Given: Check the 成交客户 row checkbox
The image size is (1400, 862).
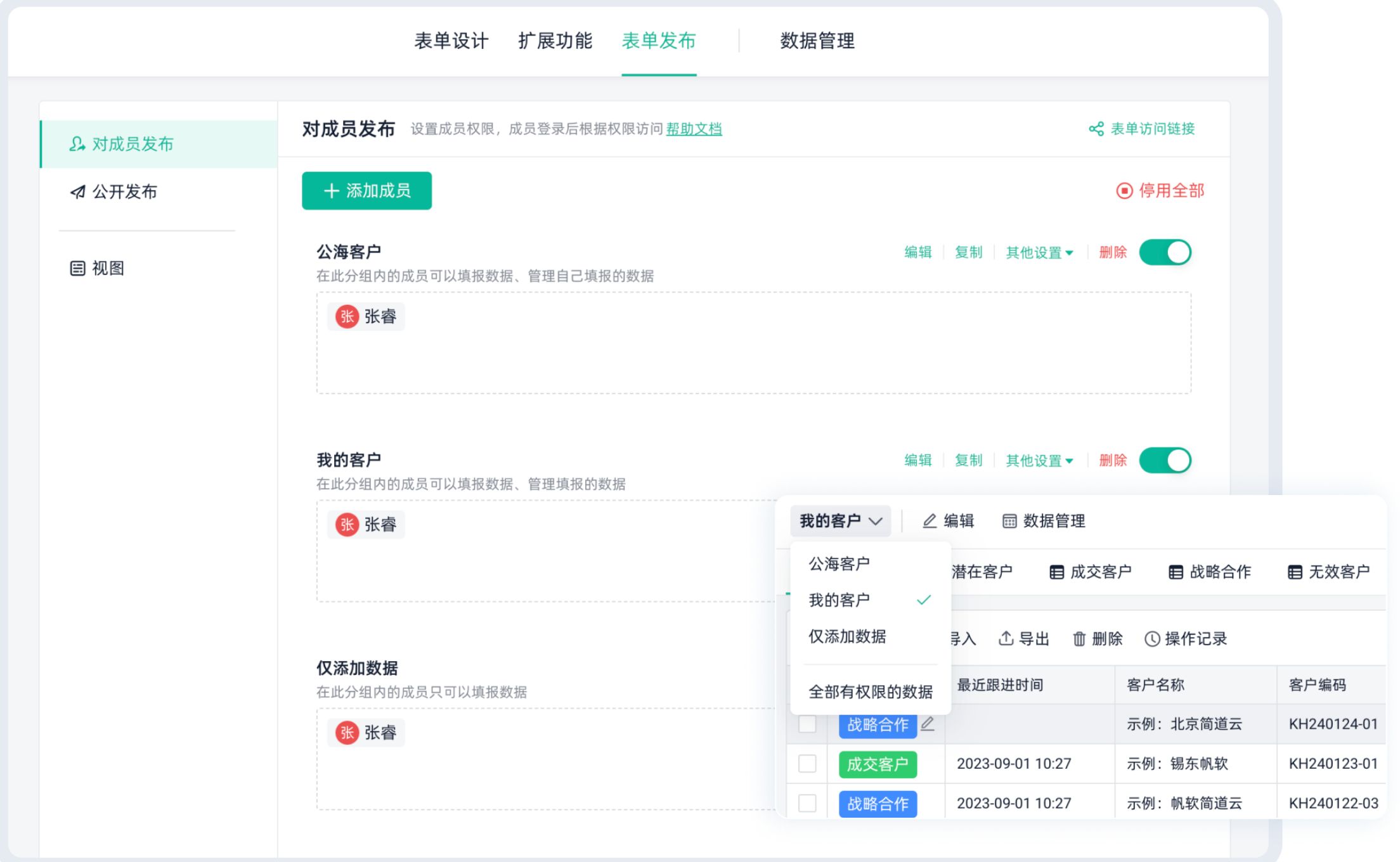Looking at the screenshot, I should (807, 764).
